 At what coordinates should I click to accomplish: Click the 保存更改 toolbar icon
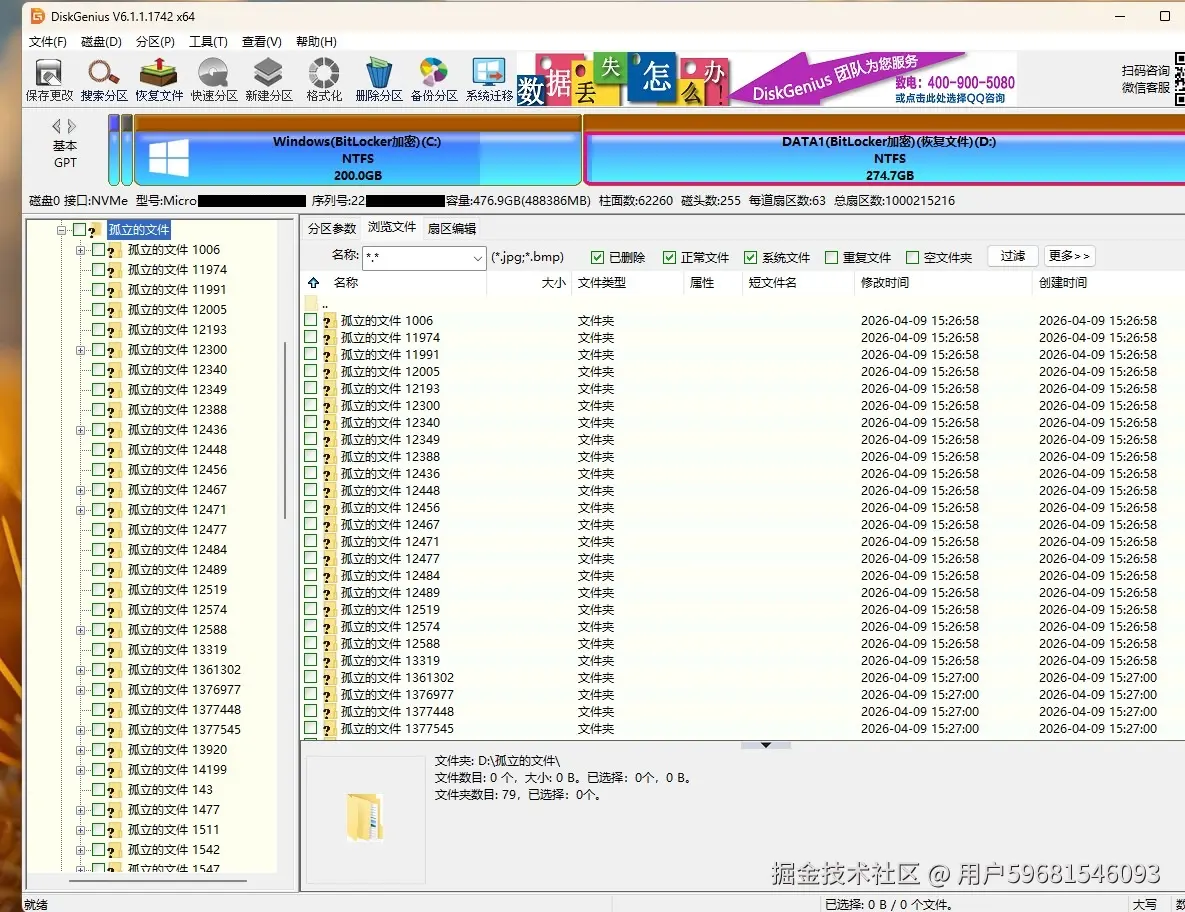[49, 79]
